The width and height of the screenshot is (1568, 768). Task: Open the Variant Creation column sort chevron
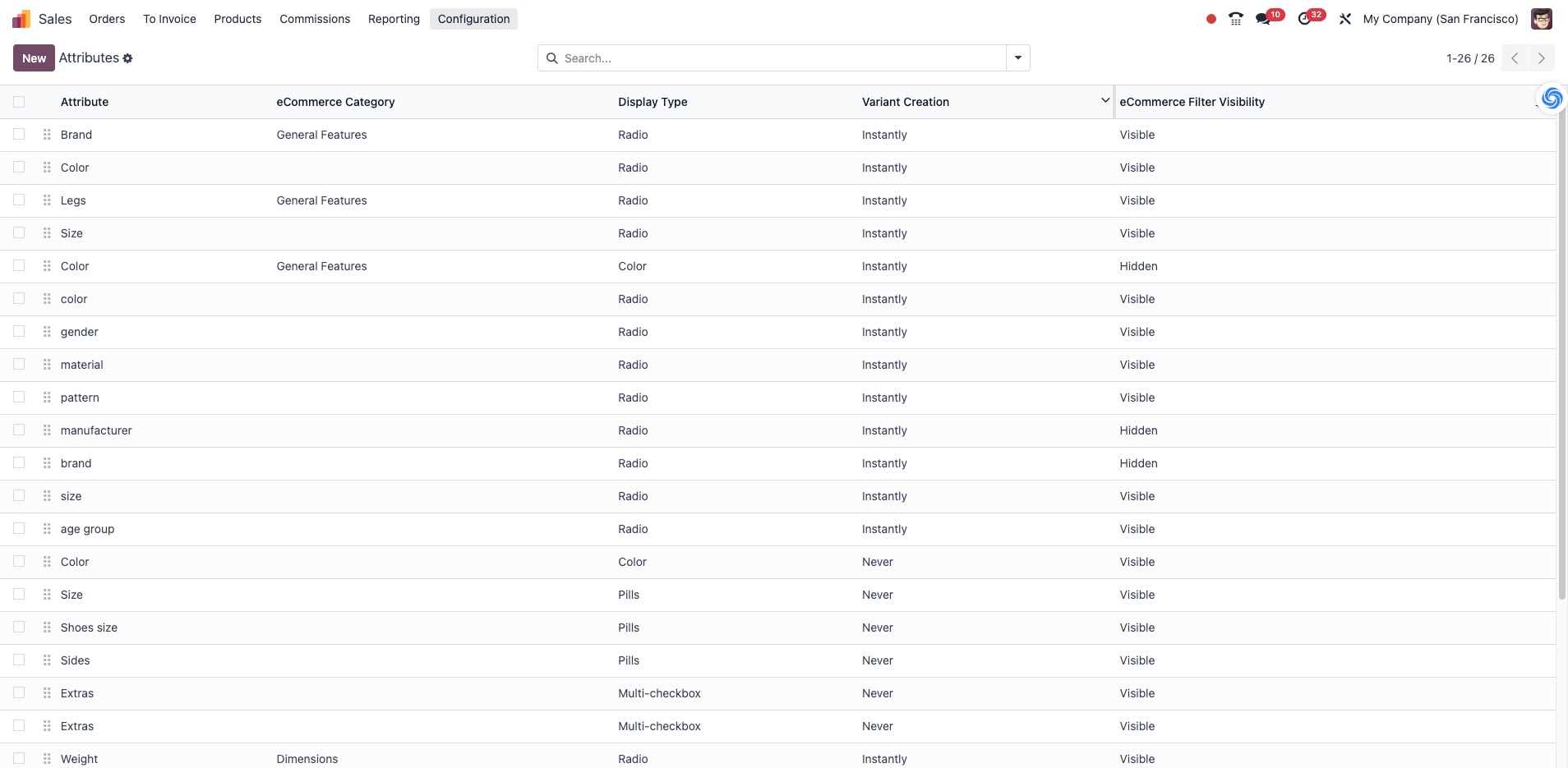click(1105, 100)
